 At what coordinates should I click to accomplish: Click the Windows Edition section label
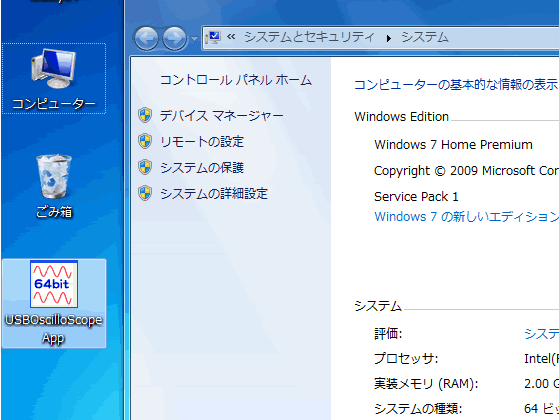point(401,117)
